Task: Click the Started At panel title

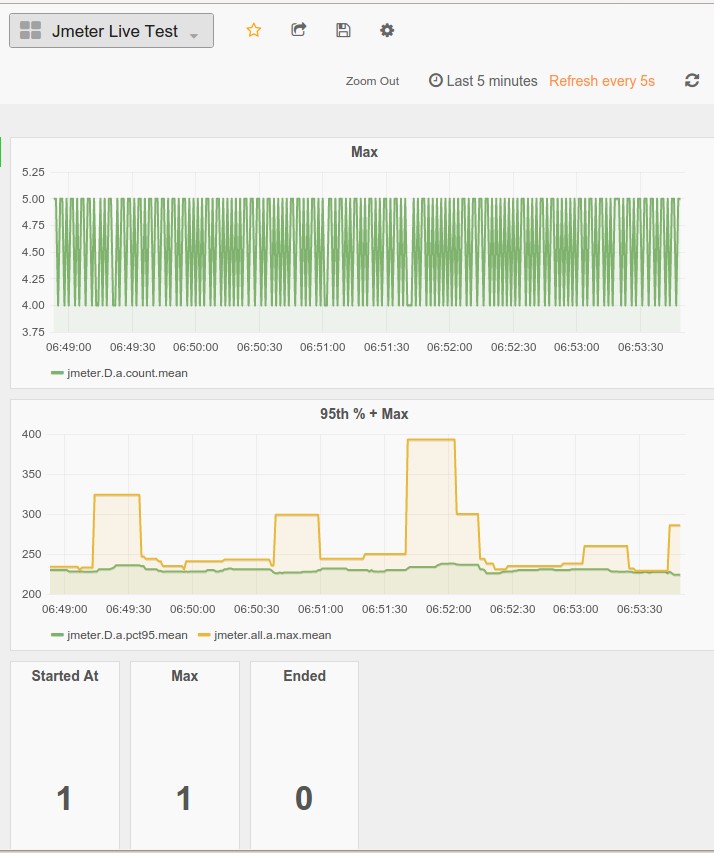Action: point(65,676)
